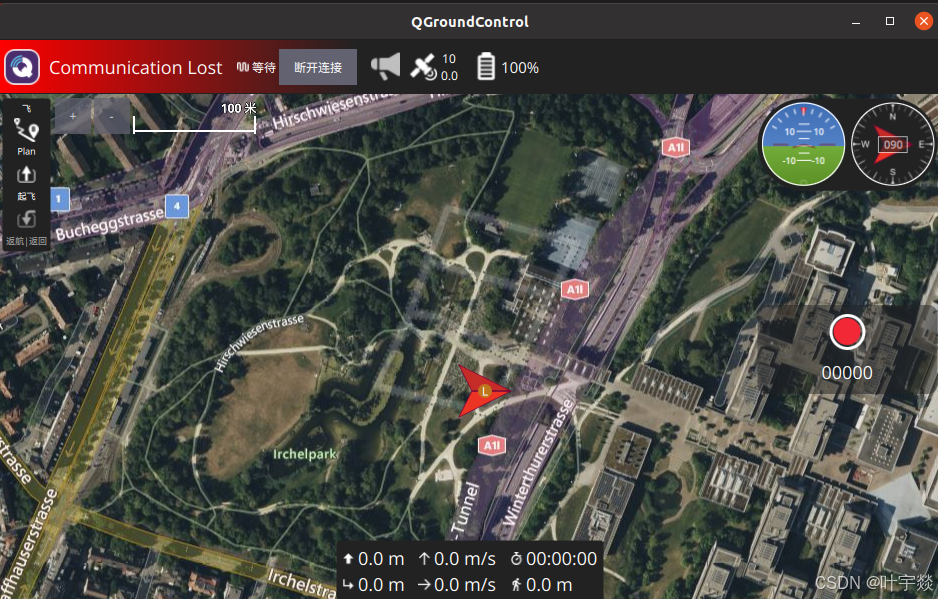
Task: Select the takeoff (起飞) tool
Action: click(26, 183)
